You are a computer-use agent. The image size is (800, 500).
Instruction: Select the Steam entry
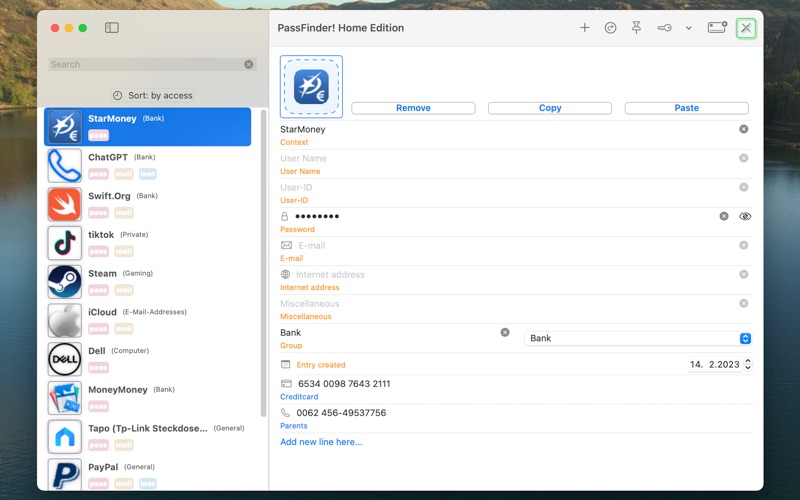pos(147,282)
